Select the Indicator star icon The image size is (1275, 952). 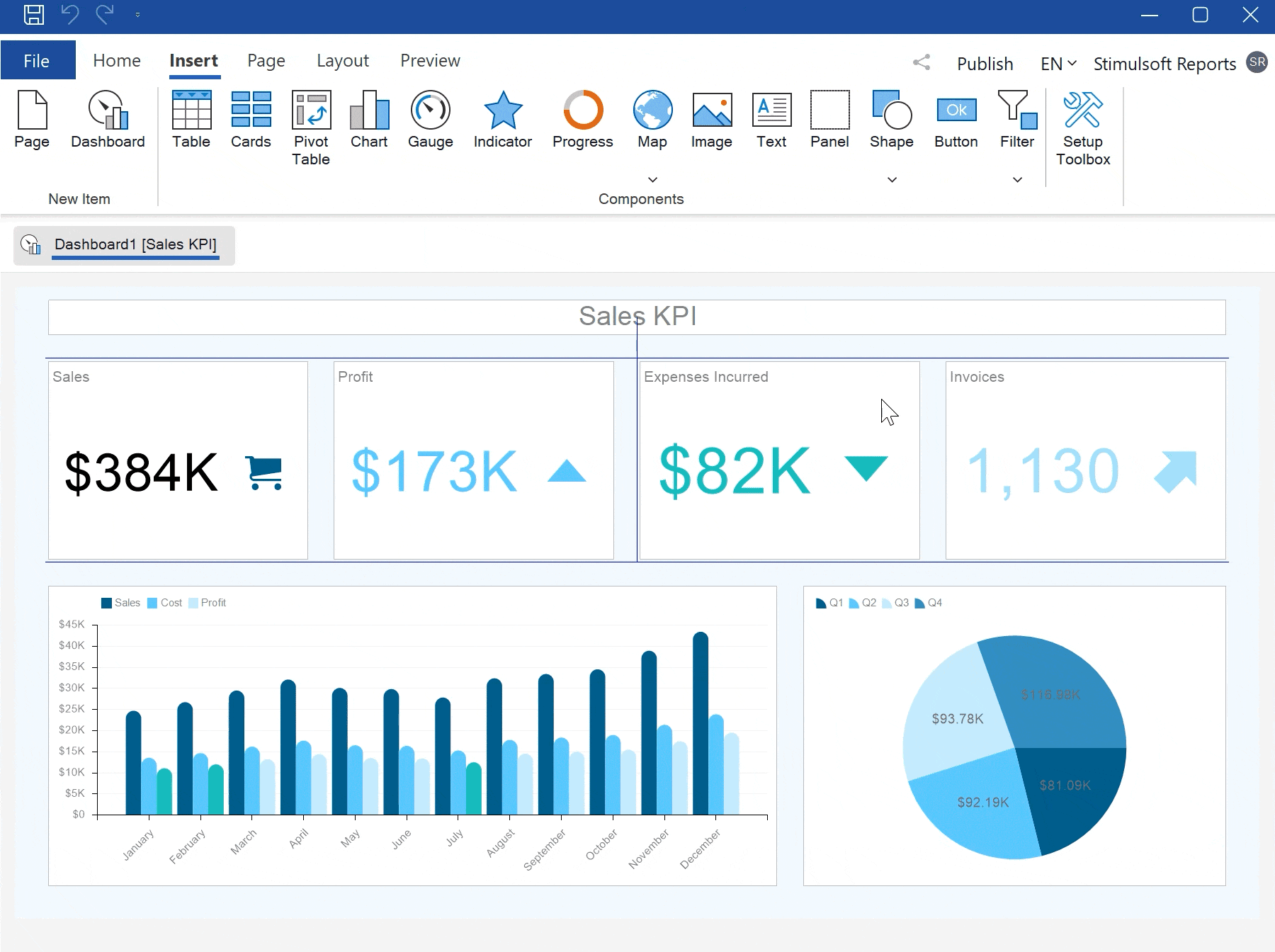pyautogui.click(x=502, y=110)
